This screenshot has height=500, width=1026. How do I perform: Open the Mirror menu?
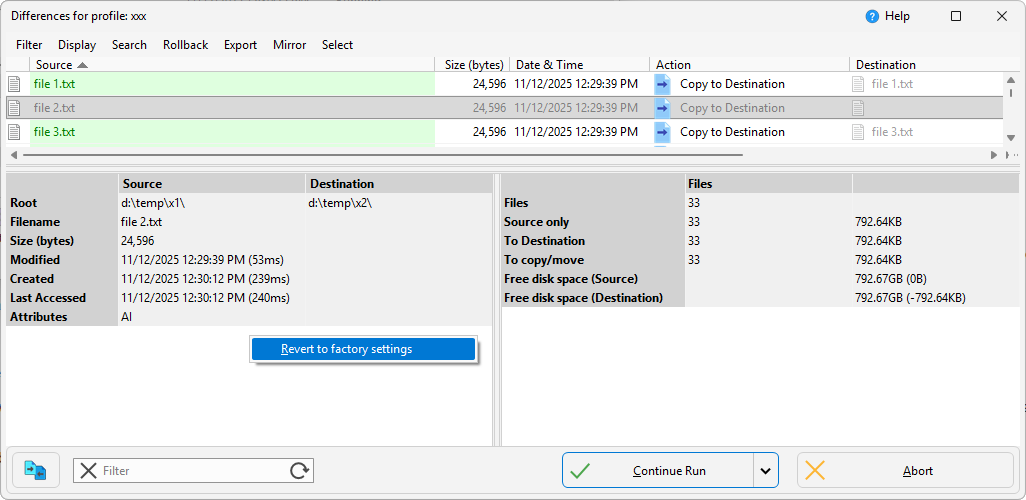289,45
